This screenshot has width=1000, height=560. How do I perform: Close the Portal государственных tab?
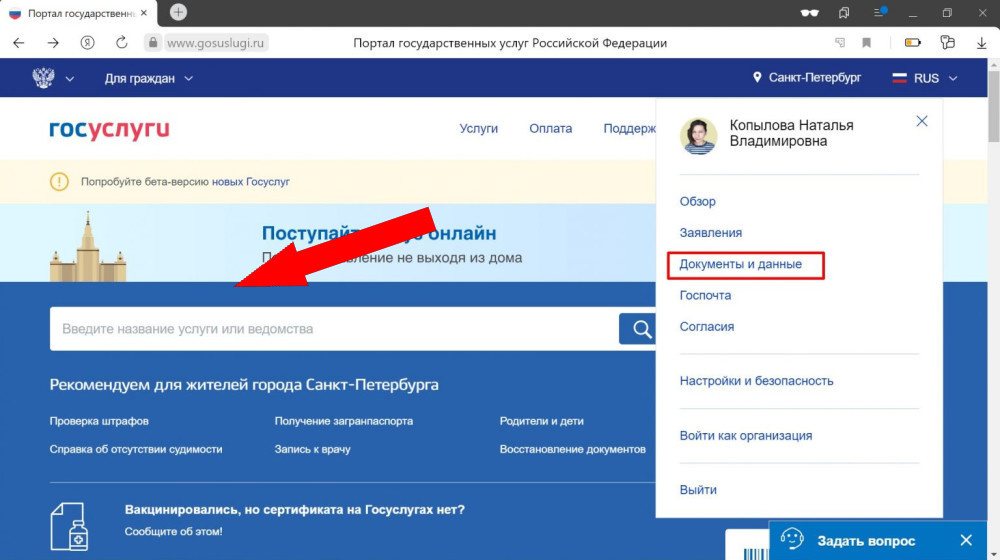[143, 13]
